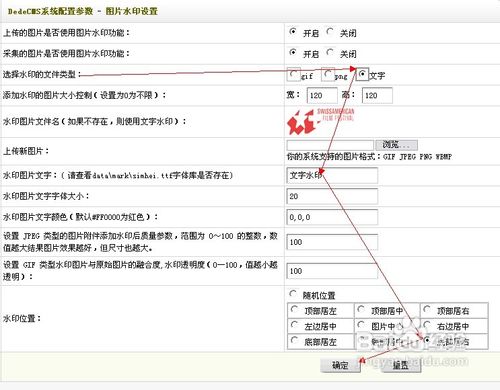This screenshot has height=390, width=500.
Task: Click the JPEG quality parameter field
Action: [x=332, y=242]
